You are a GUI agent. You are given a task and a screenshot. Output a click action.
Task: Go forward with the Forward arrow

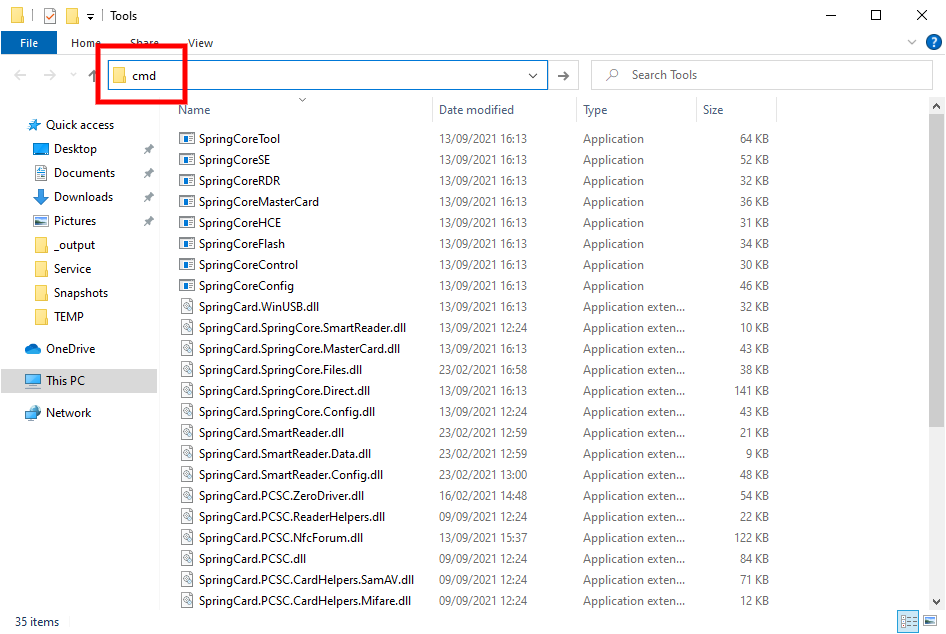pos(49,75)
